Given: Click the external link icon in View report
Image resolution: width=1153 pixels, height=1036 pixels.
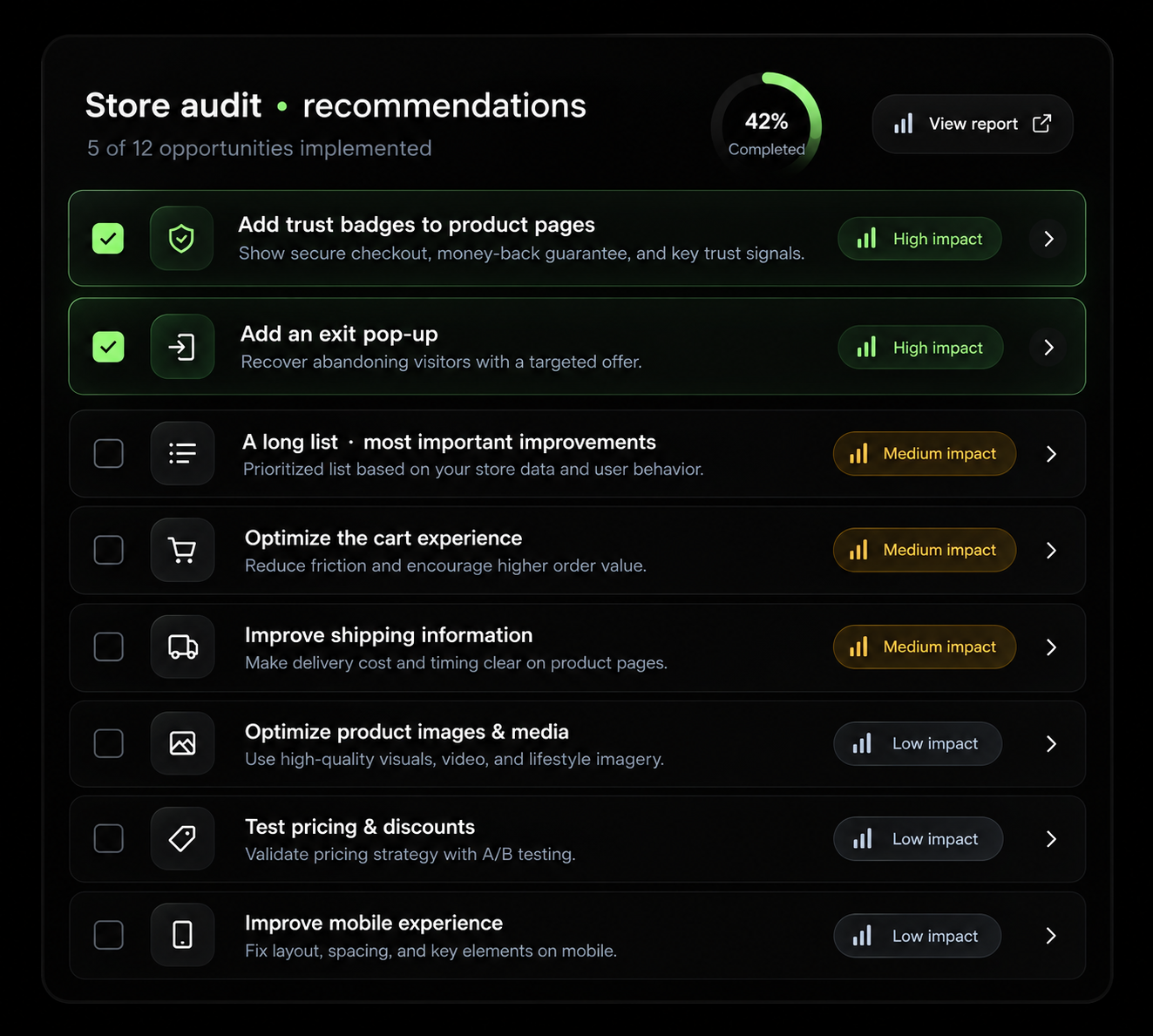Looking at the screenshot, I should click(1041, 124).
